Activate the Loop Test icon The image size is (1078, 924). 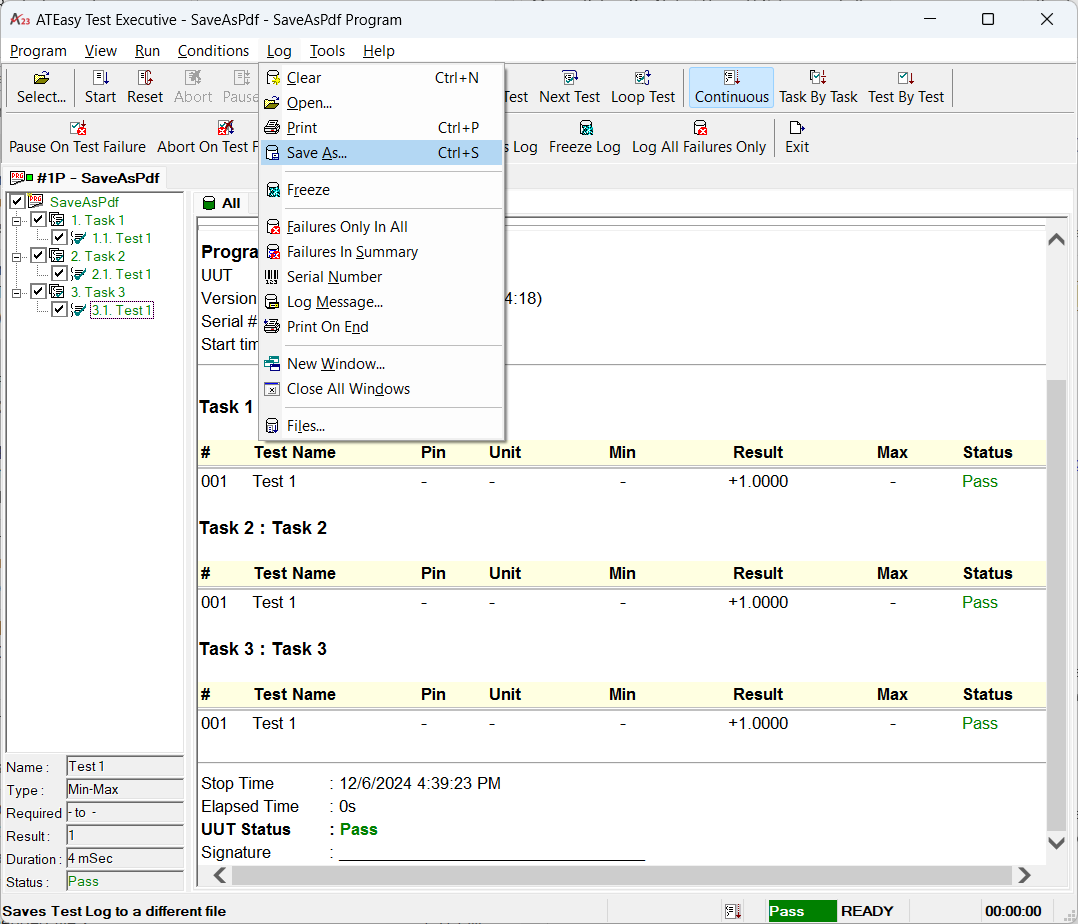(643, 87)
